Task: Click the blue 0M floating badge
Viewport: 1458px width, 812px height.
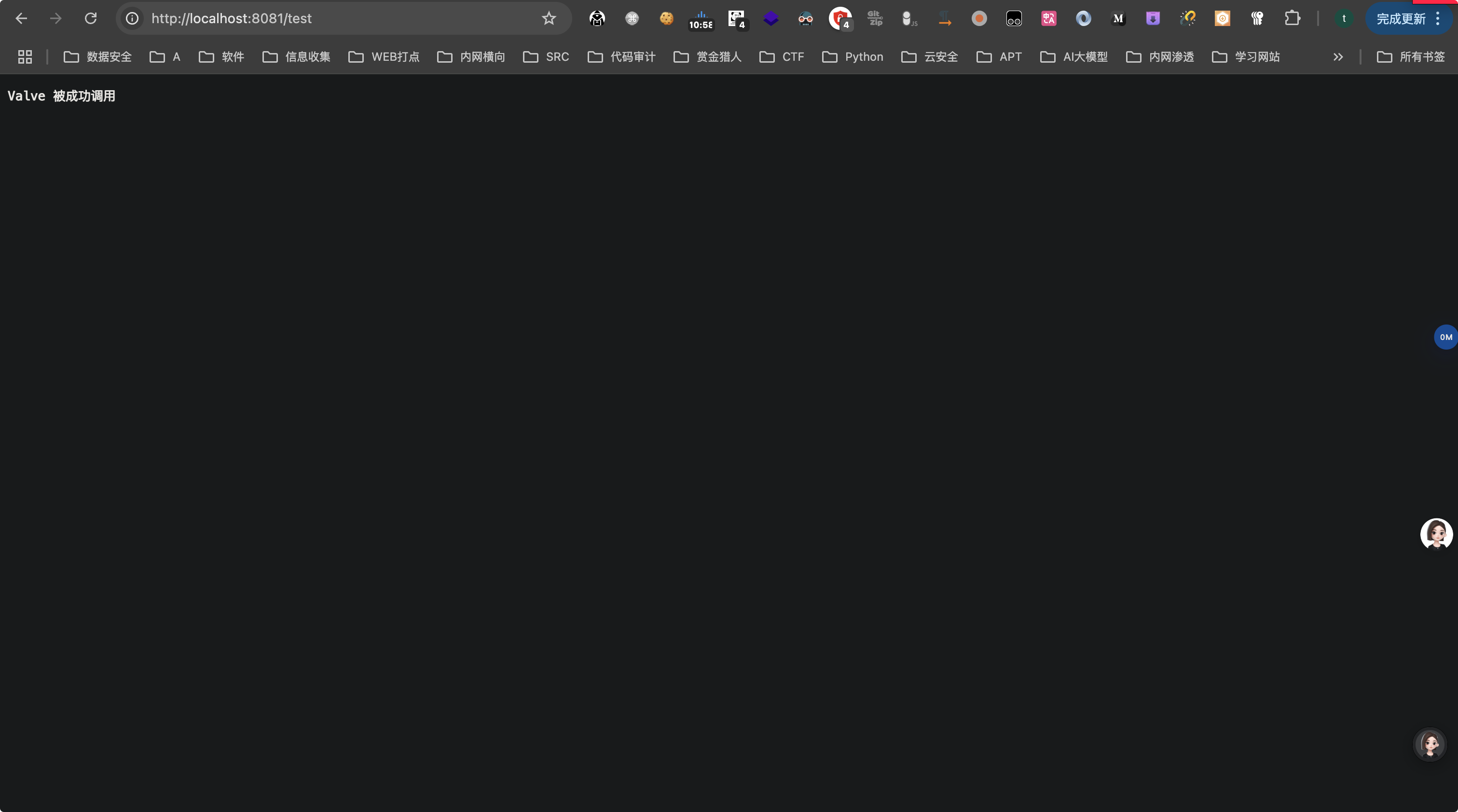Action: click(x=1445, y=337)
